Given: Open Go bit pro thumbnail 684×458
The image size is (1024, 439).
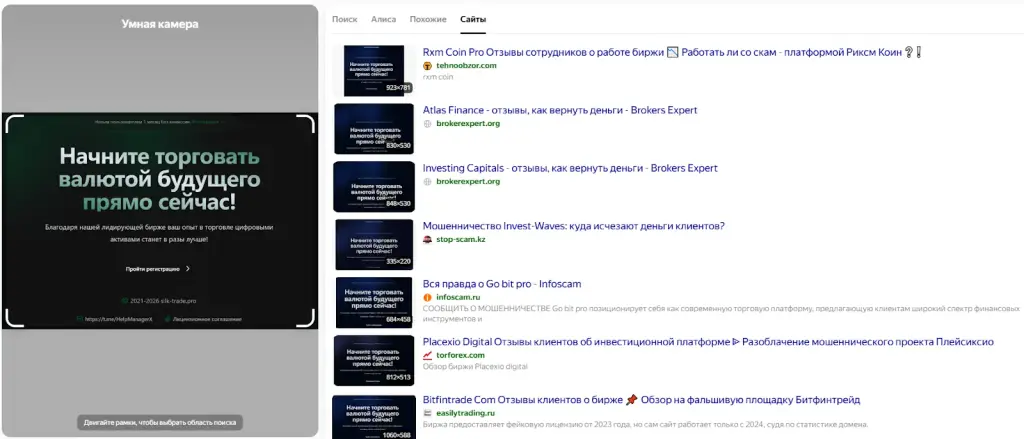Looking at the screenshot, I should pyautogui.click(x=374, y=302).
